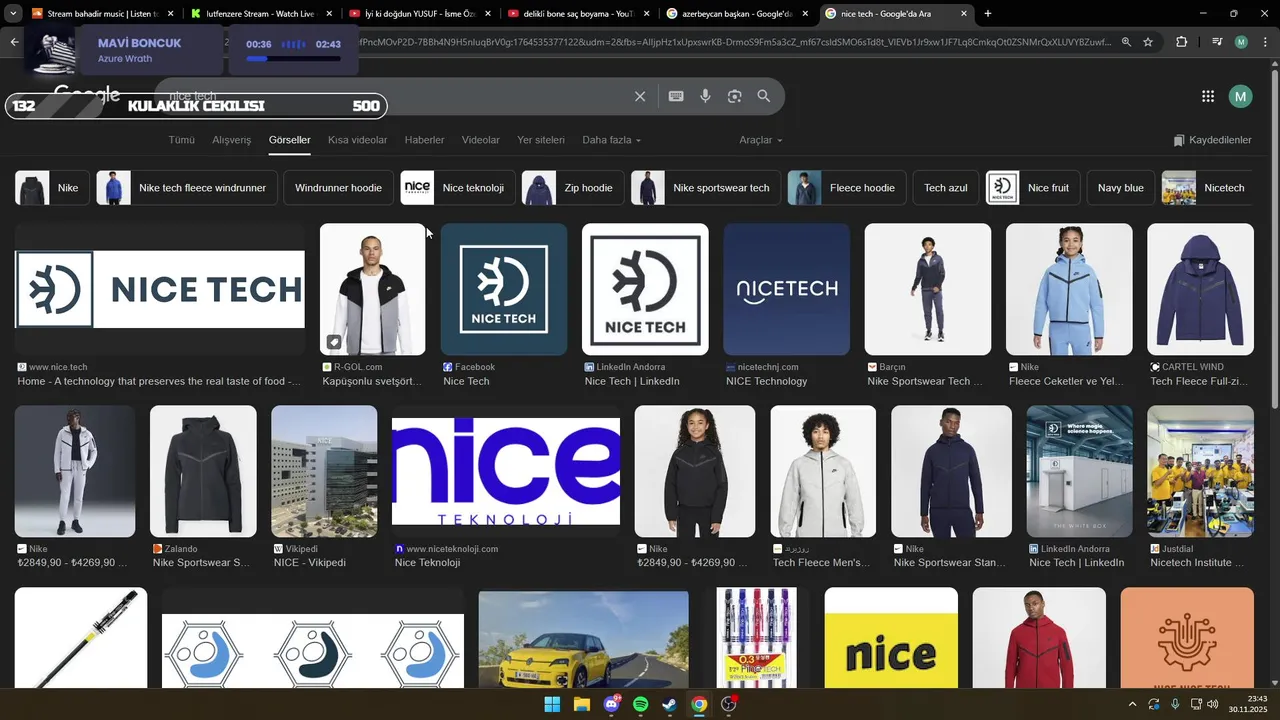The image size is (1280, 720).
Task: Open Discord from the taskbar
Action: [611, 704]
